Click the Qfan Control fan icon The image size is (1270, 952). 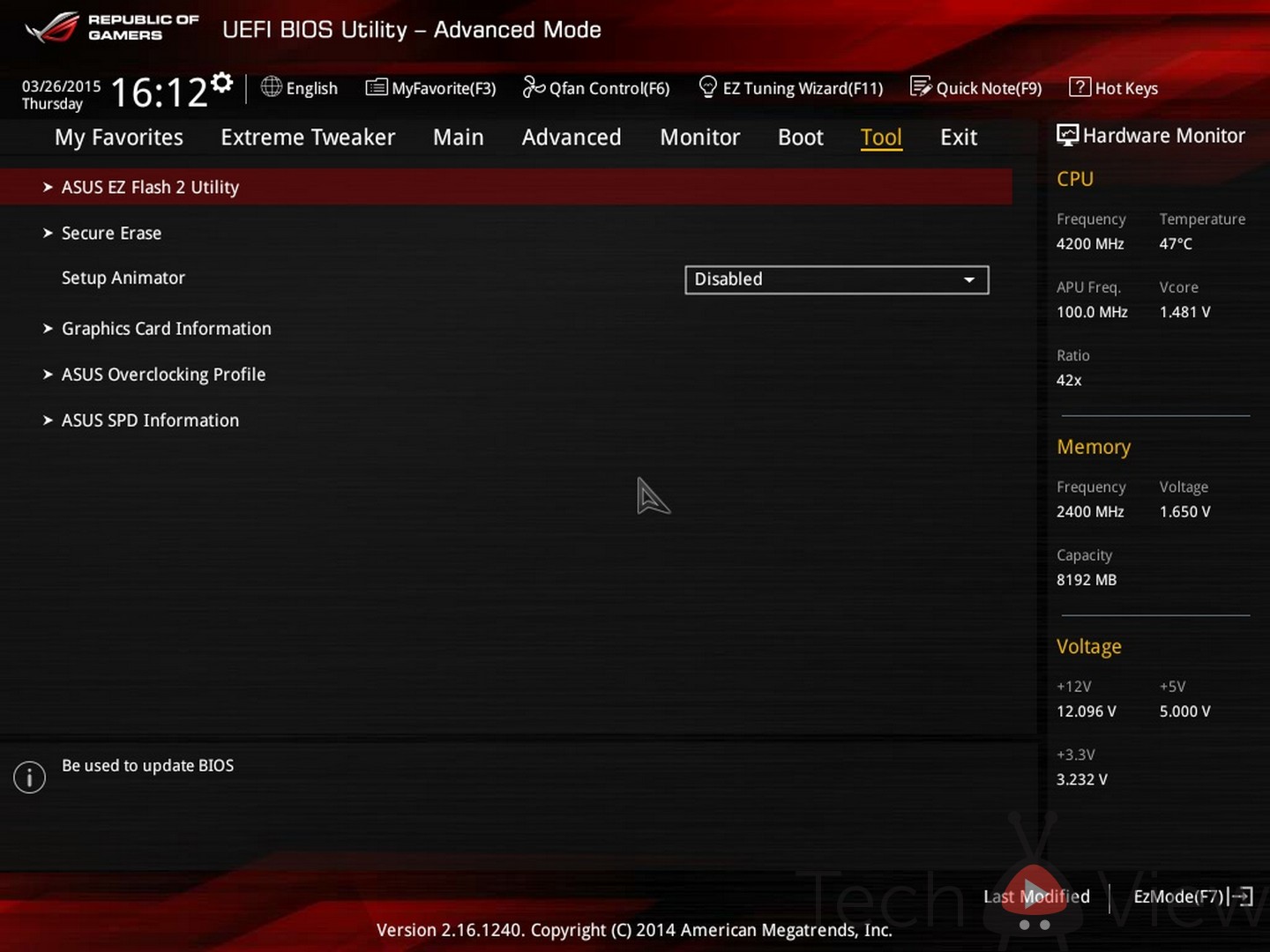click(534, 86)
